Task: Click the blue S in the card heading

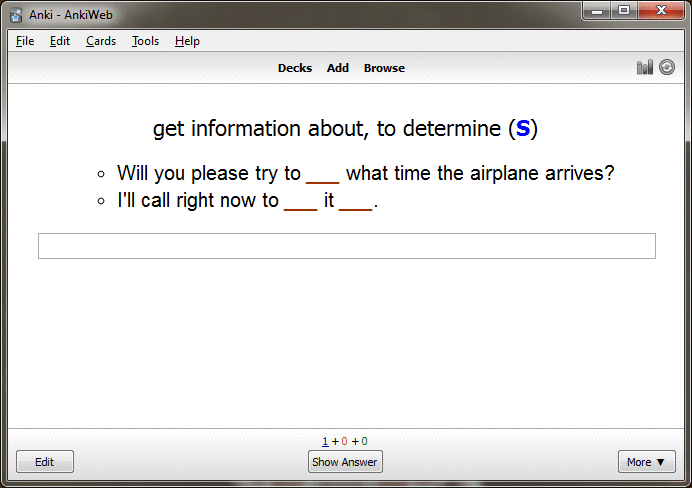Action: click(523, 129)
